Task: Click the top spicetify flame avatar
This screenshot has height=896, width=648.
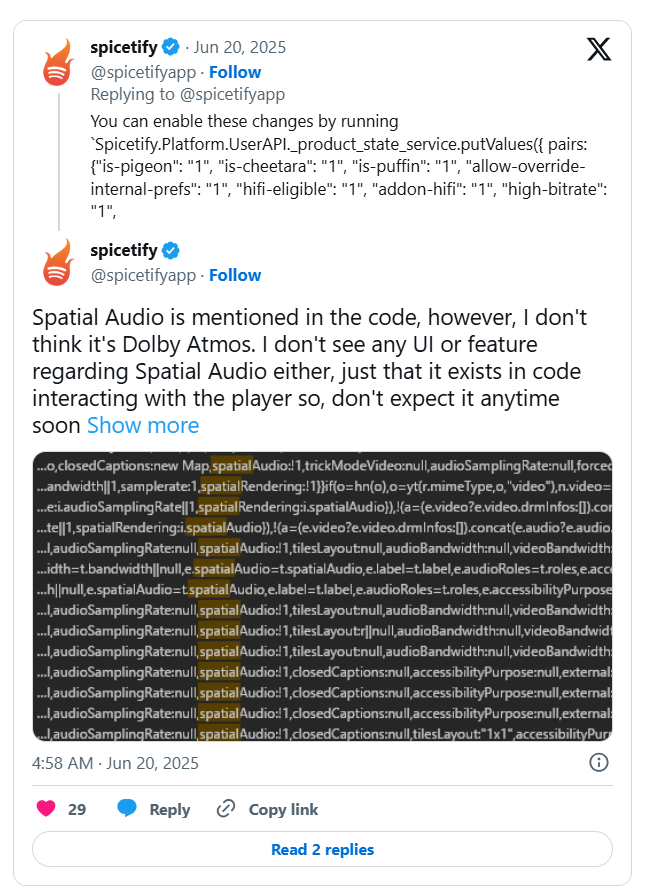Action: (58, 62)
